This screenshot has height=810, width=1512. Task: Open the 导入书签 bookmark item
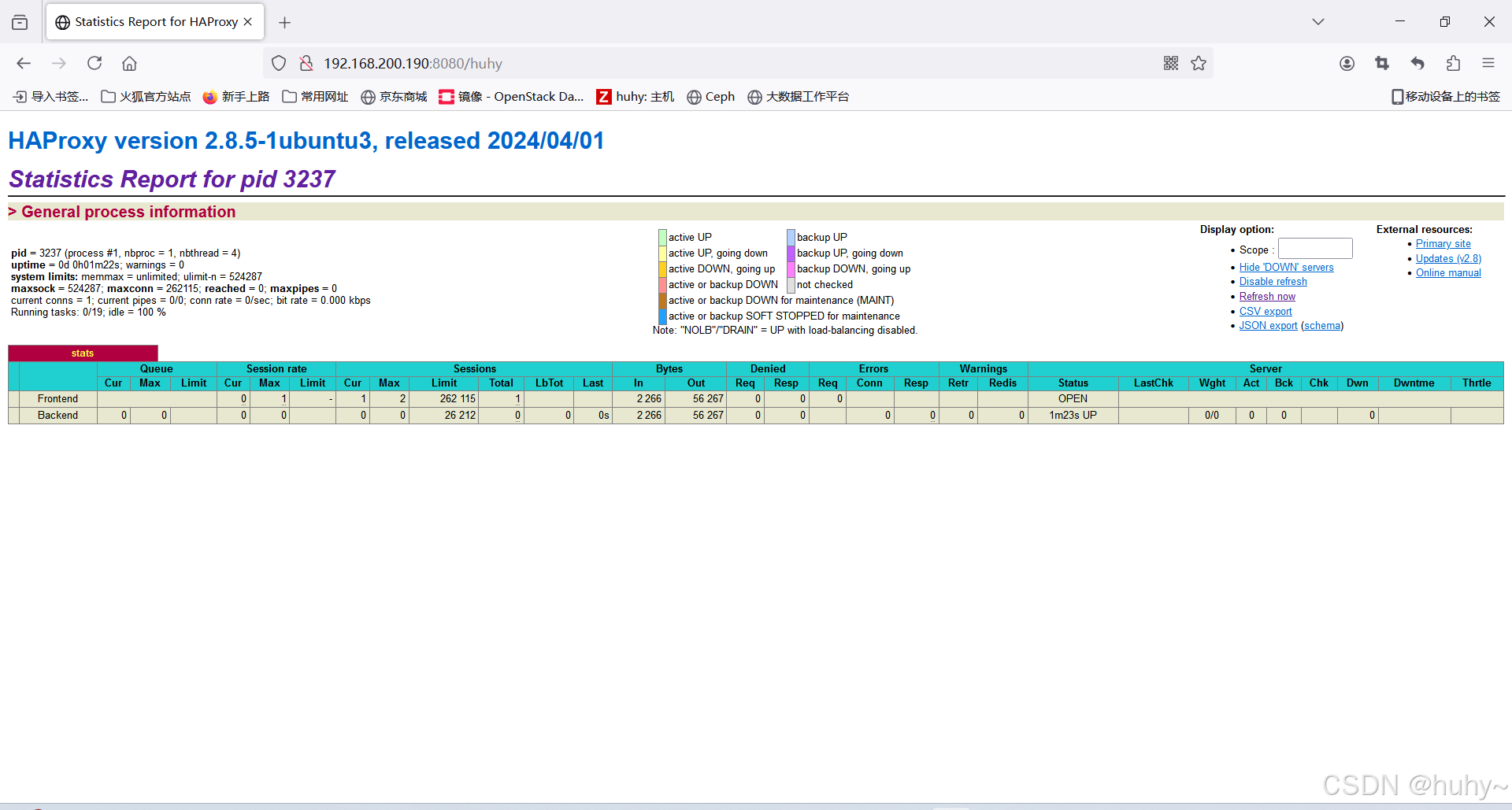51,96
